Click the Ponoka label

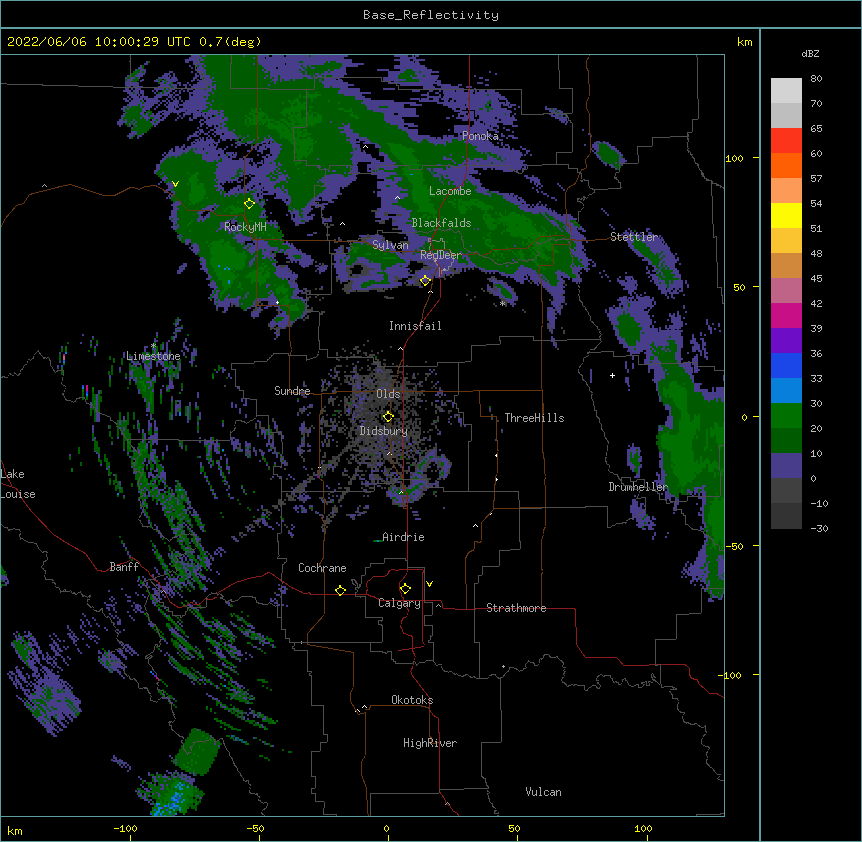[x=480, y=136]
